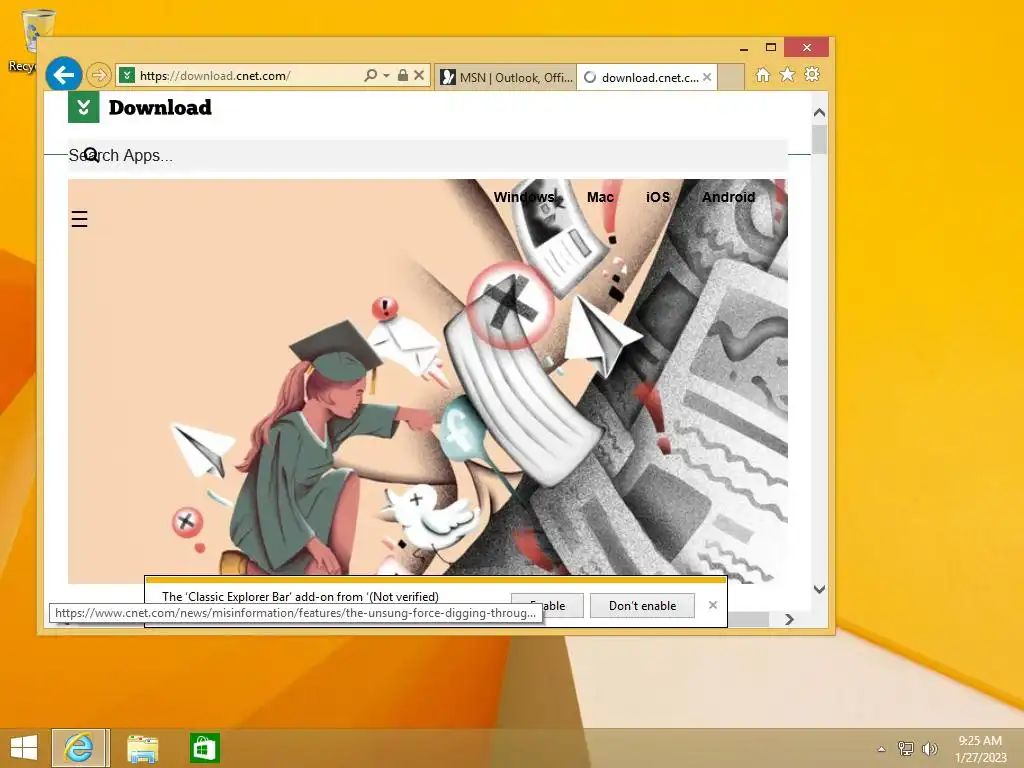Viewport: 1024px width, 768px height.
Task: Select the Android platform link
Action: (x=728, y=197)
